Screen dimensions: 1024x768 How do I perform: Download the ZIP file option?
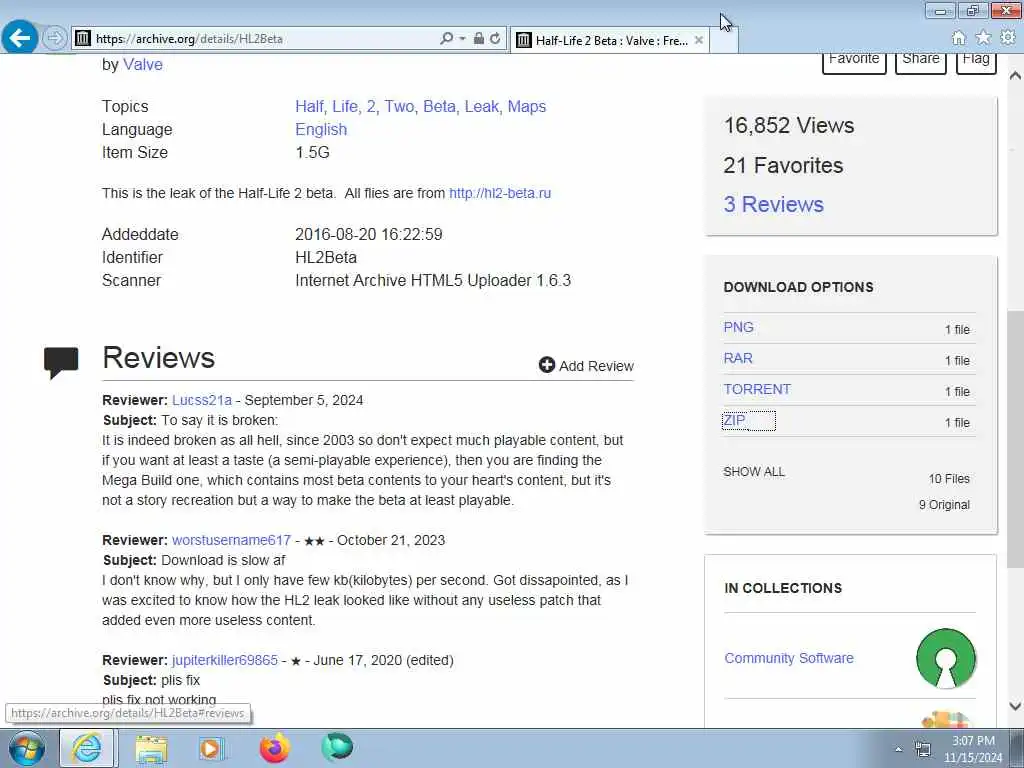point(734,420)
